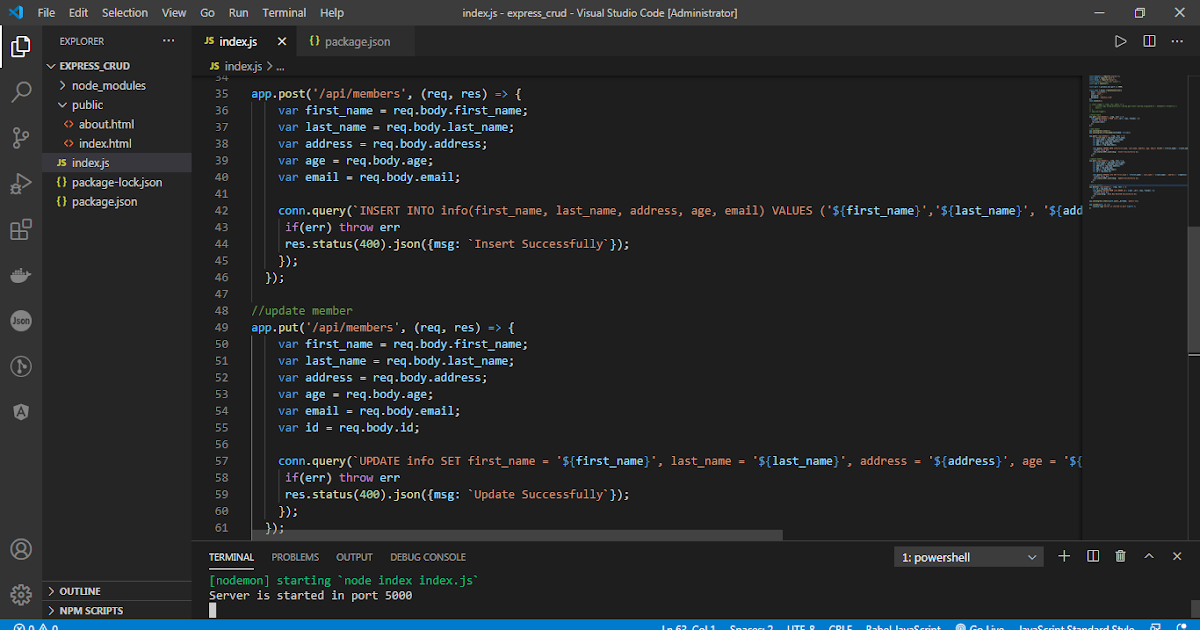
Task: Switch to the package.json tab
Action: click(x=357, y=42)
